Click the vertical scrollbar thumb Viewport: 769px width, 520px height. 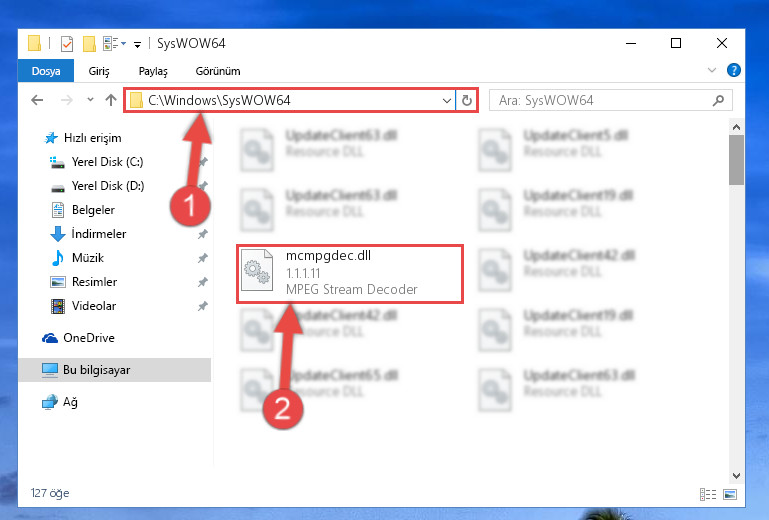(736, 160)
